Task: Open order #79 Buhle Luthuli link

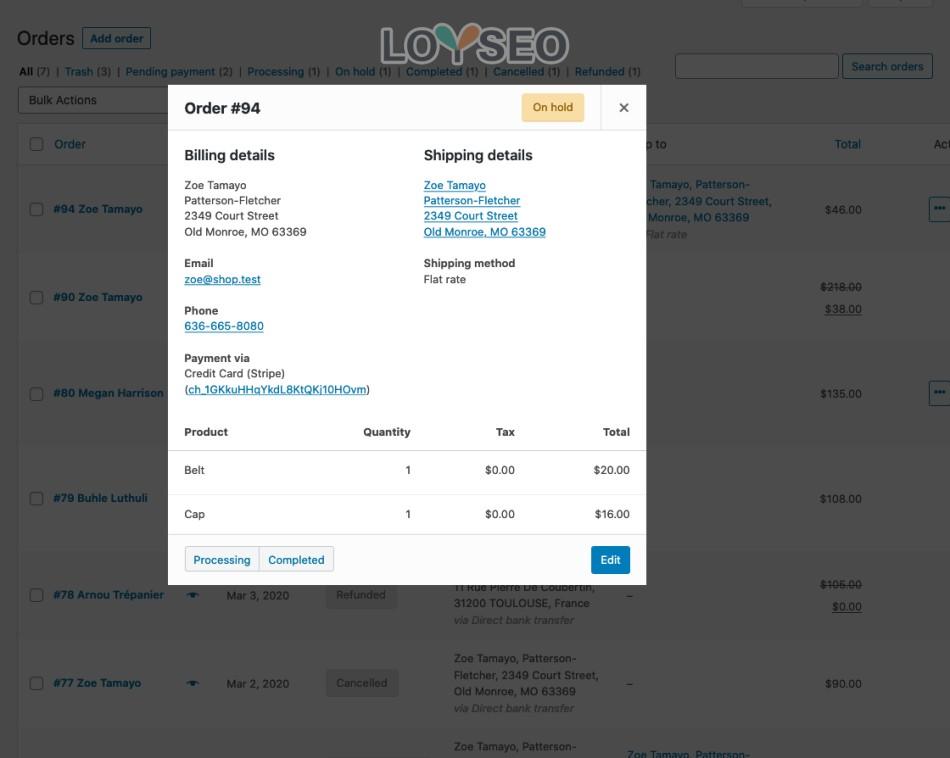Action: coord(101,498)
